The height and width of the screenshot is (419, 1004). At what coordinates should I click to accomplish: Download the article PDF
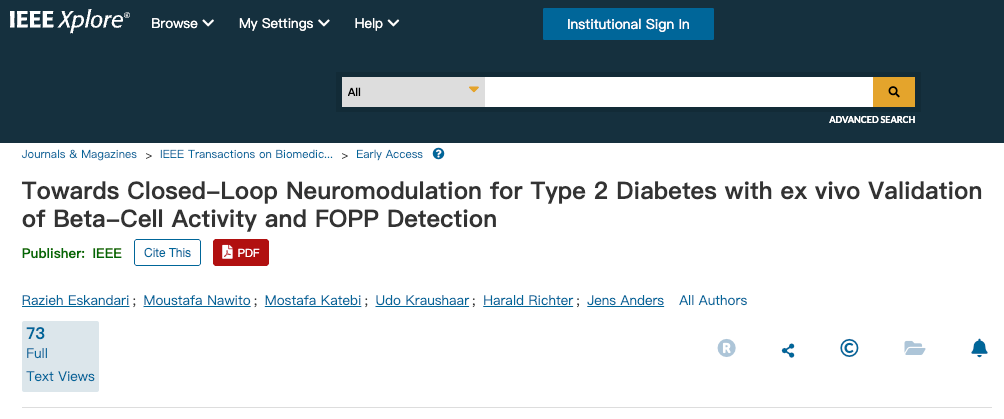[241, 253]
